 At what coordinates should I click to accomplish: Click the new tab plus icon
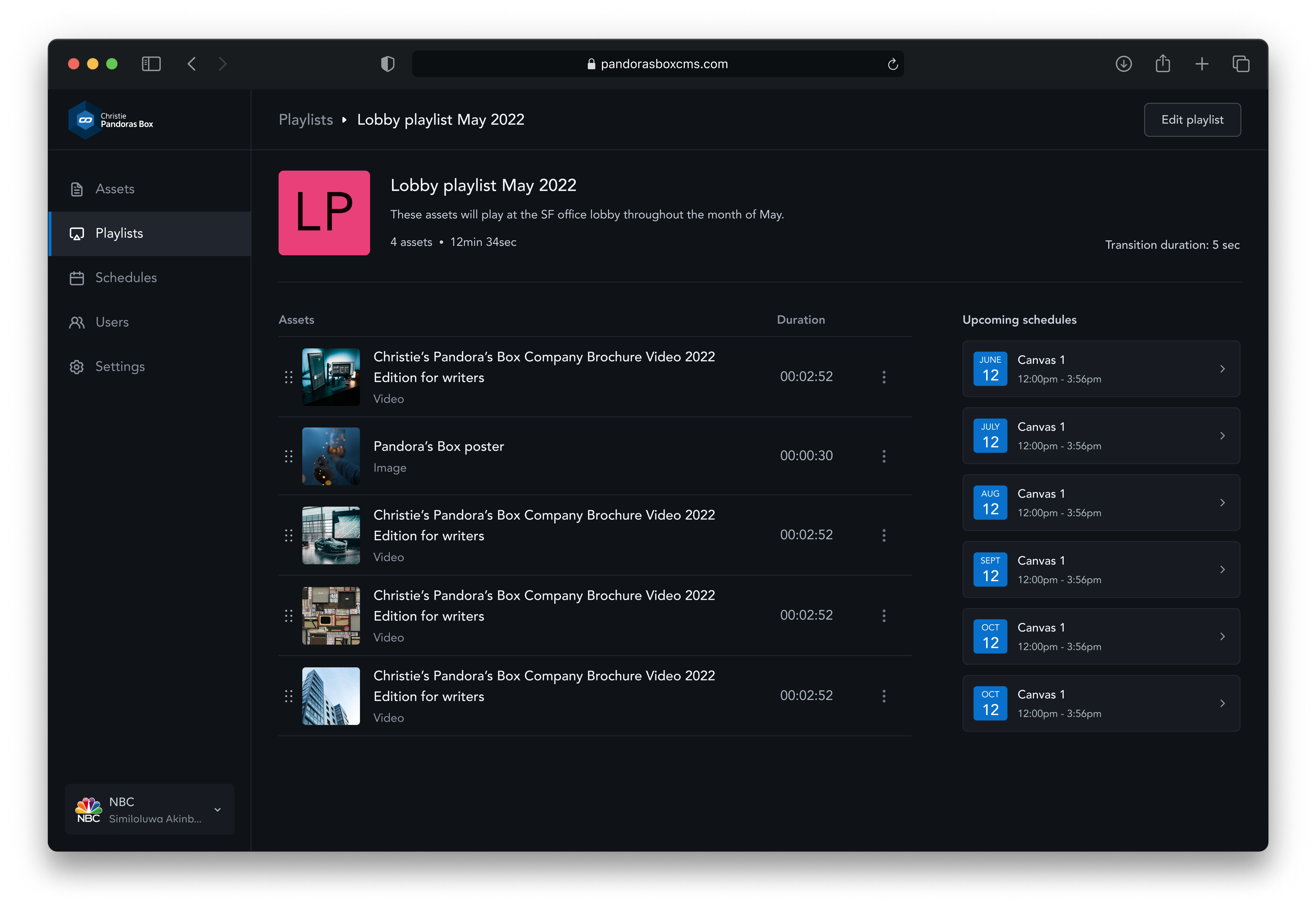pyautogui.click(x=1202, y=64)
